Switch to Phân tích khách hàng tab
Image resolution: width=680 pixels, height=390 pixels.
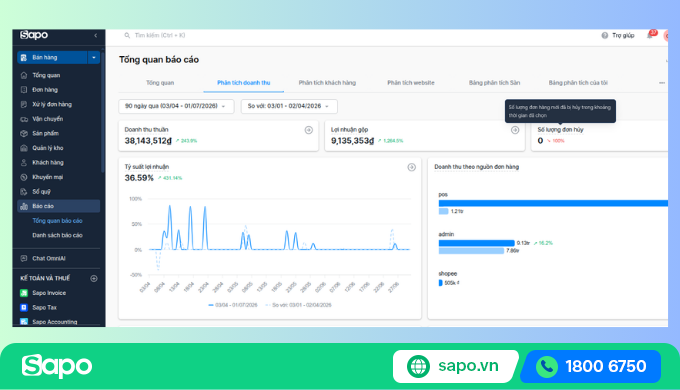coord(327,83)
